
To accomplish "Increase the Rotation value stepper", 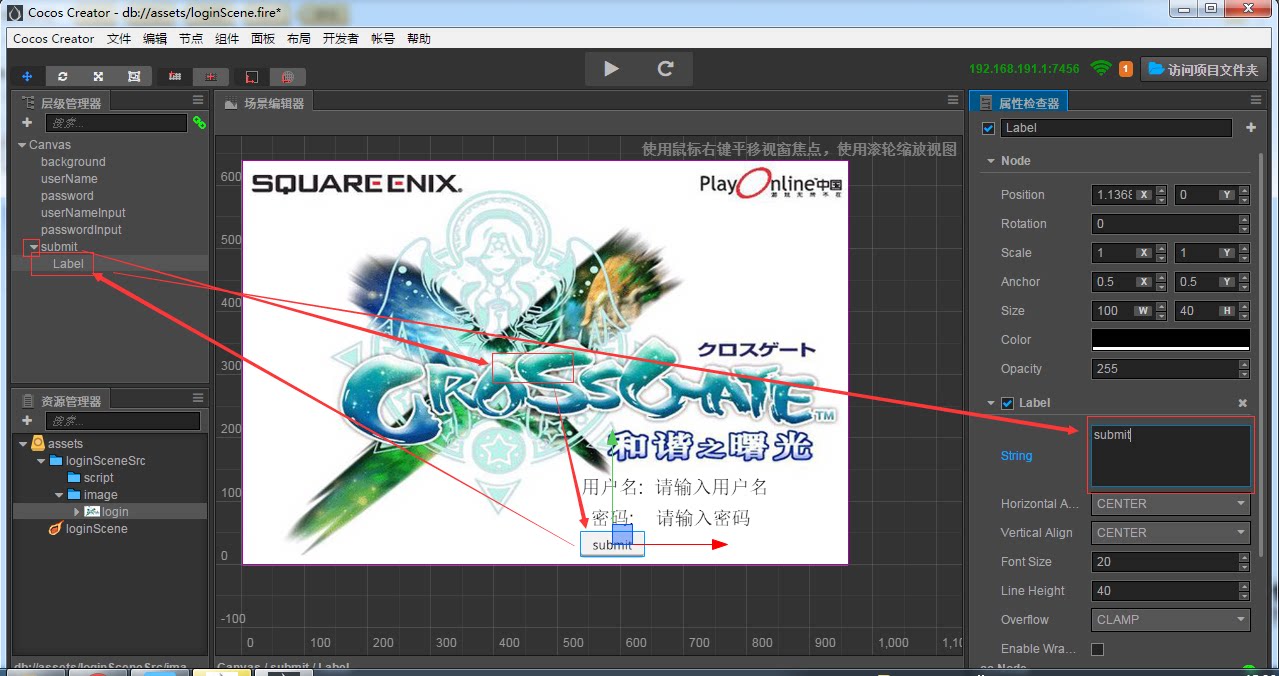I will point(1244,219).
